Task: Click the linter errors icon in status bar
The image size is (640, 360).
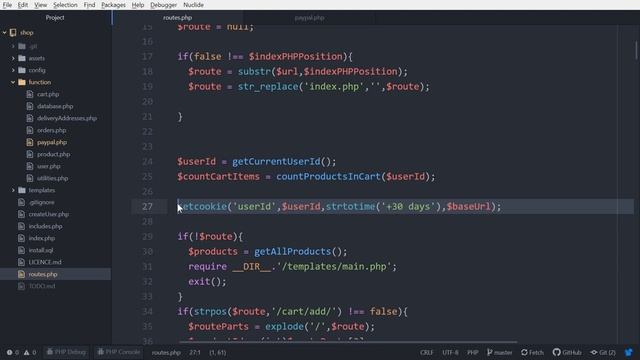Action: point(9,352)
